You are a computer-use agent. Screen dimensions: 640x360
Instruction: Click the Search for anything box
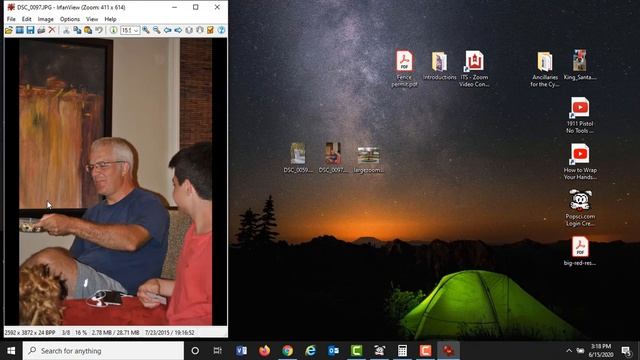tap(103, 351)
